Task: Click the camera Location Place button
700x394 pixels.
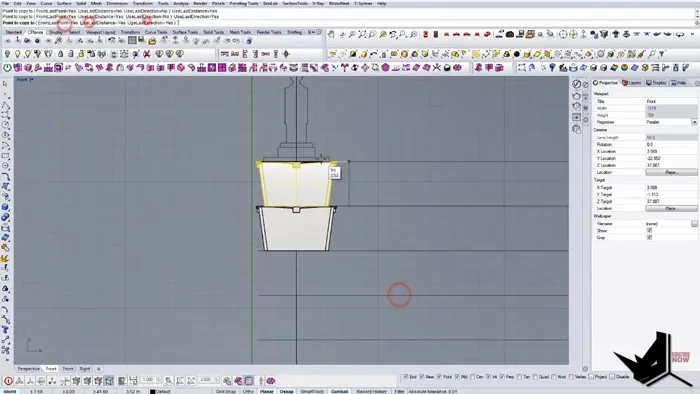Action: 671,172
